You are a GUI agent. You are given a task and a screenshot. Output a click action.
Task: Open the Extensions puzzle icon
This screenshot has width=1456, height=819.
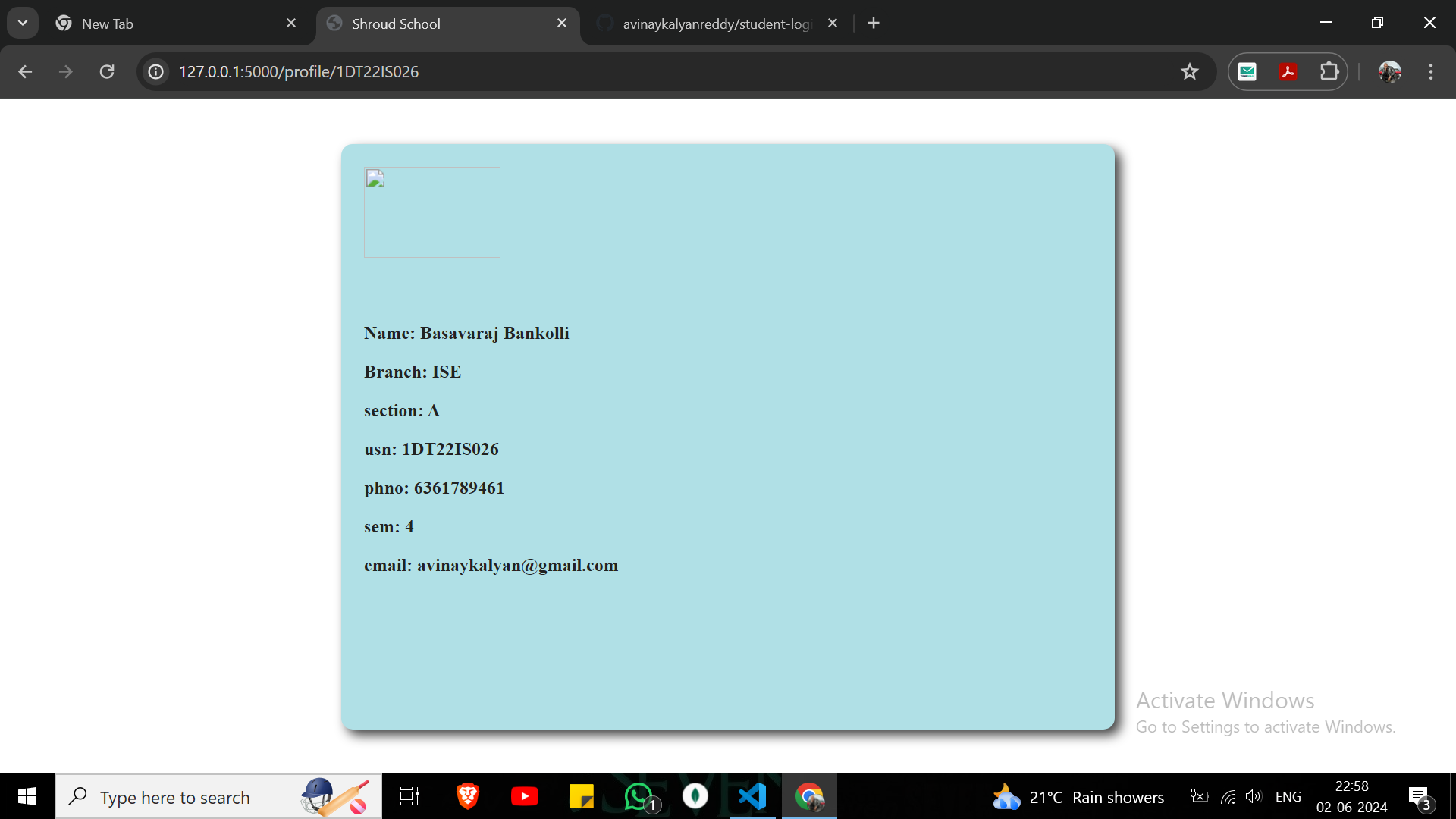click(x=1329, y=71)
